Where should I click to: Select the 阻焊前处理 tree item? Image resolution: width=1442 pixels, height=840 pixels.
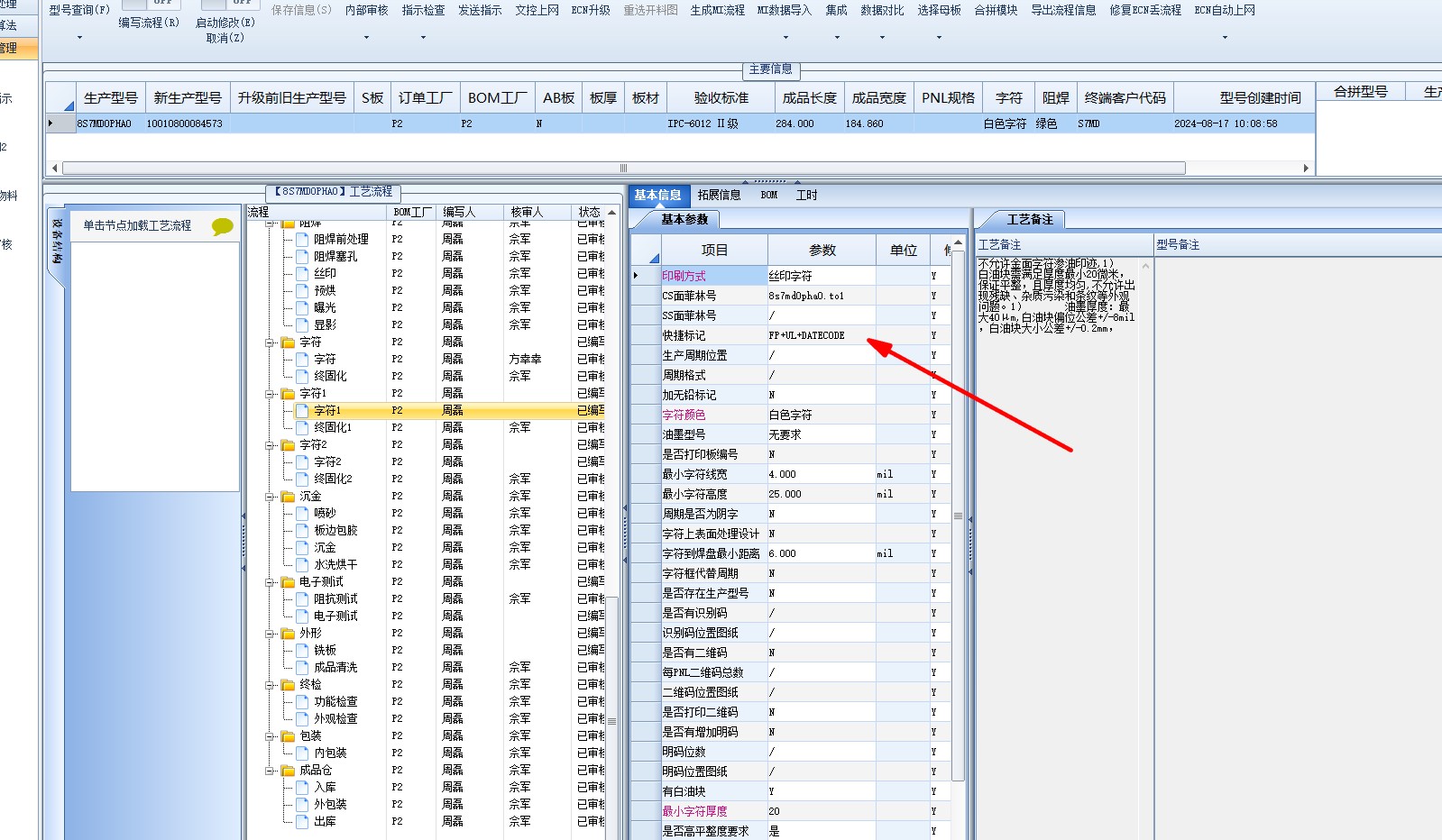[341, 239]
